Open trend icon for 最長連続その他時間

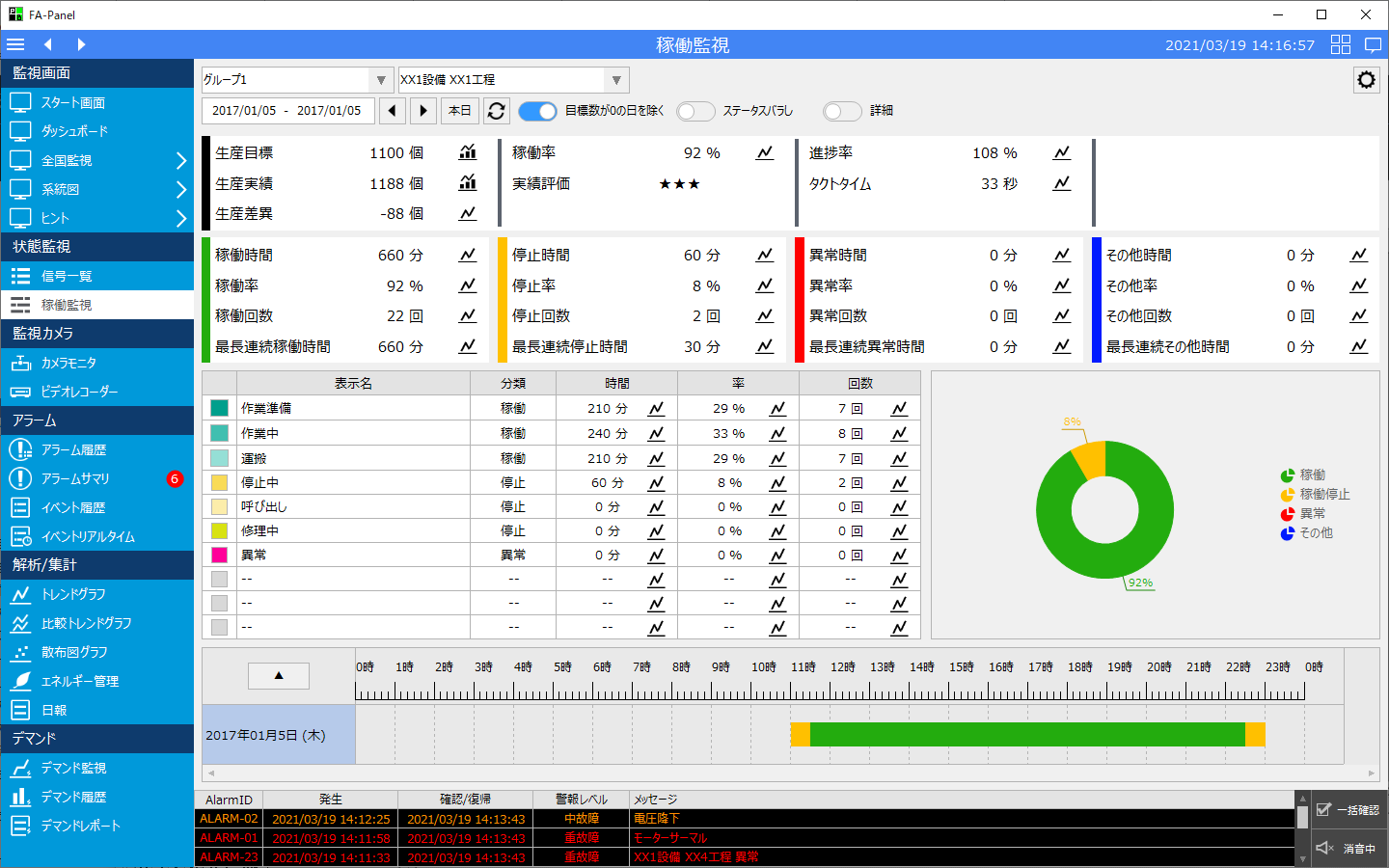1359,345
